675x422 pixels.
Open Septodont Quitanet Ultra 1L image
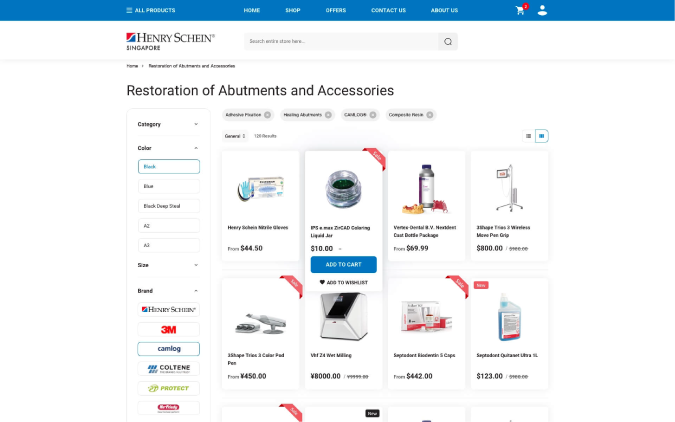click(x=509, y=317)
